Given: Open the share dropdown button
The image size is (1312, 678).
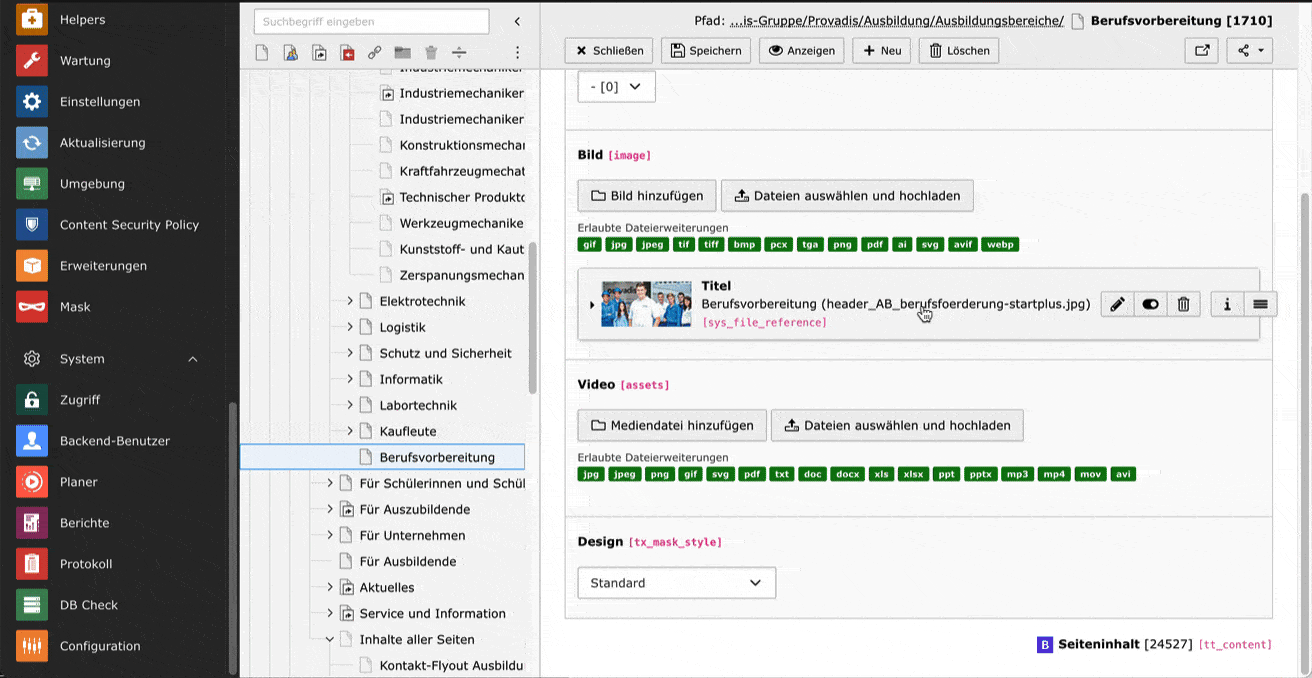Looking at the screenshot, I should (1249, 50).
